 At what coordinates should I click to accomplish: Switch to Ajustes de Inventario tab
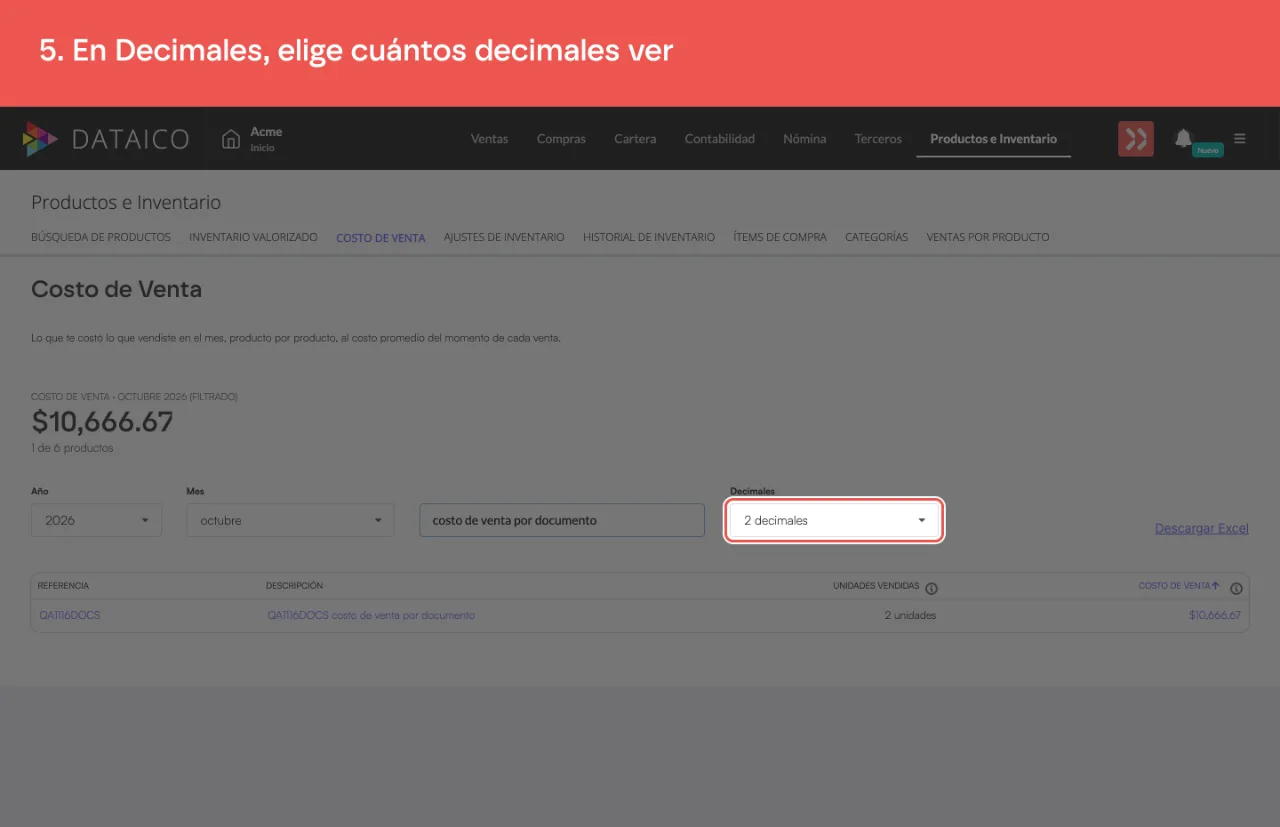(504, 237)
